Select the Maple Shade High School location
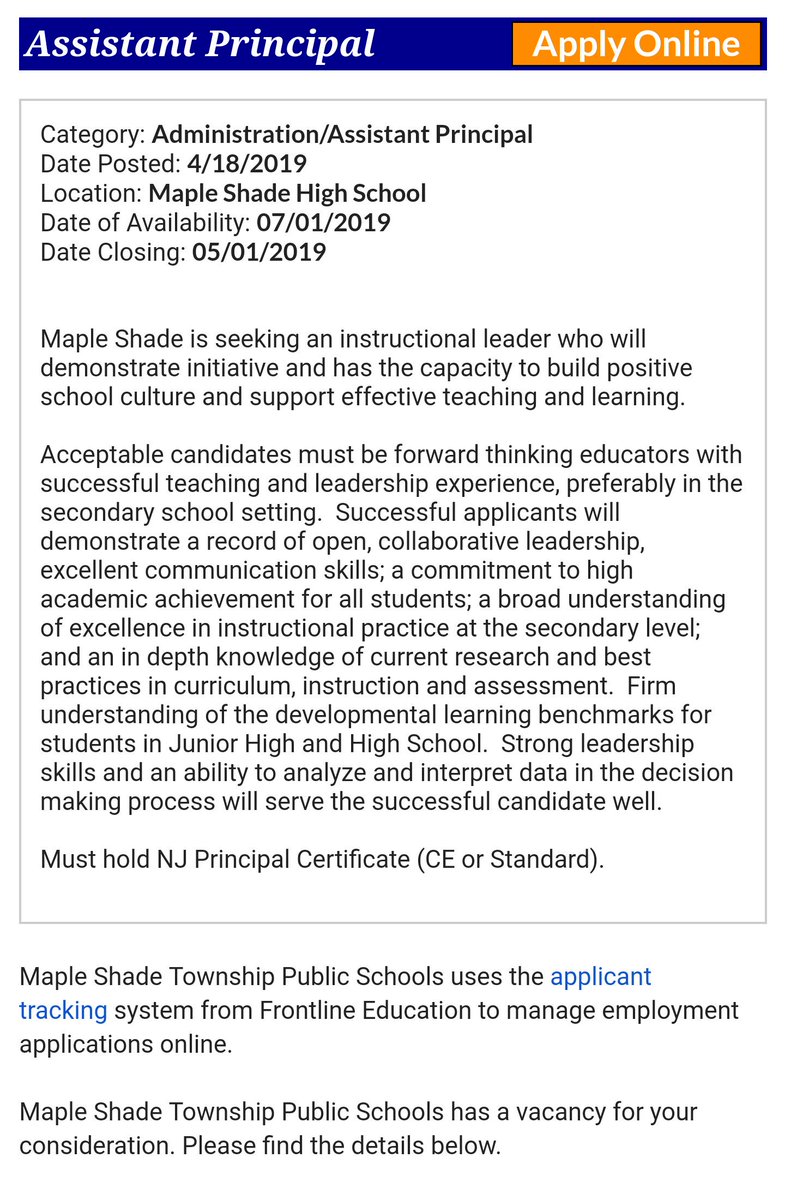Image resolution: width=785 pixels, height=1200 pixels. 288,193
